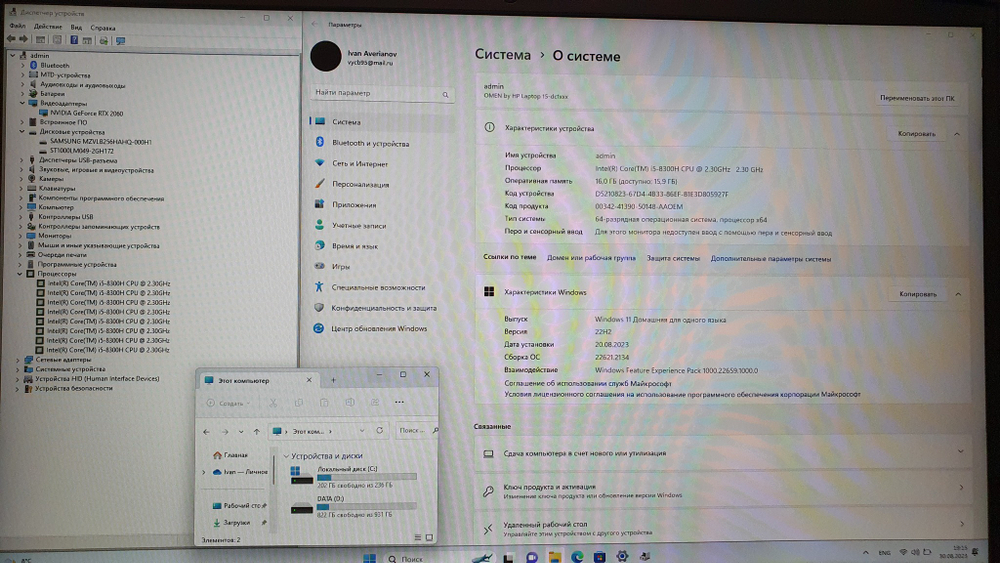
Task: Select Сеть и Интернет in Settings sidebar
Action: click(x=383, y=164)
